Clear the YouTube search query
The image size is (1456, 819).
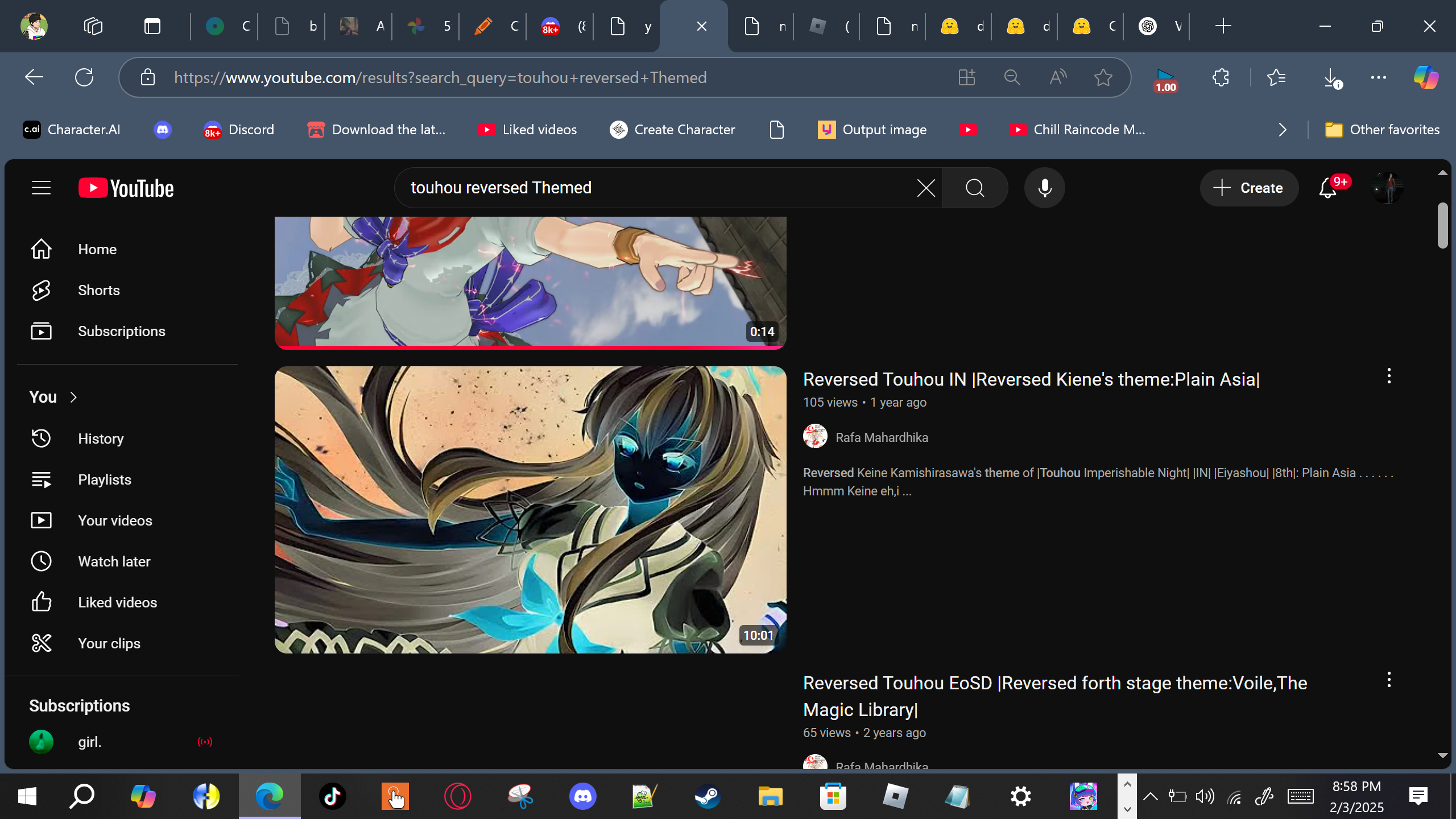point(926,188)
